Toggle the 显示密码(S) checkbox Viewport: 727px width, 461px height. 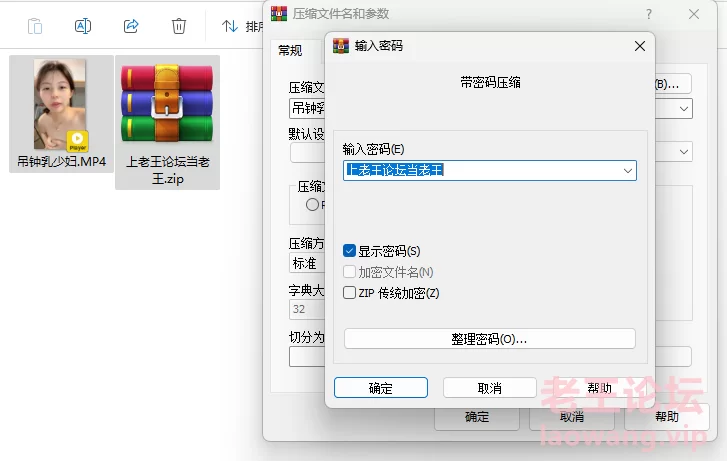click(349, 251)
